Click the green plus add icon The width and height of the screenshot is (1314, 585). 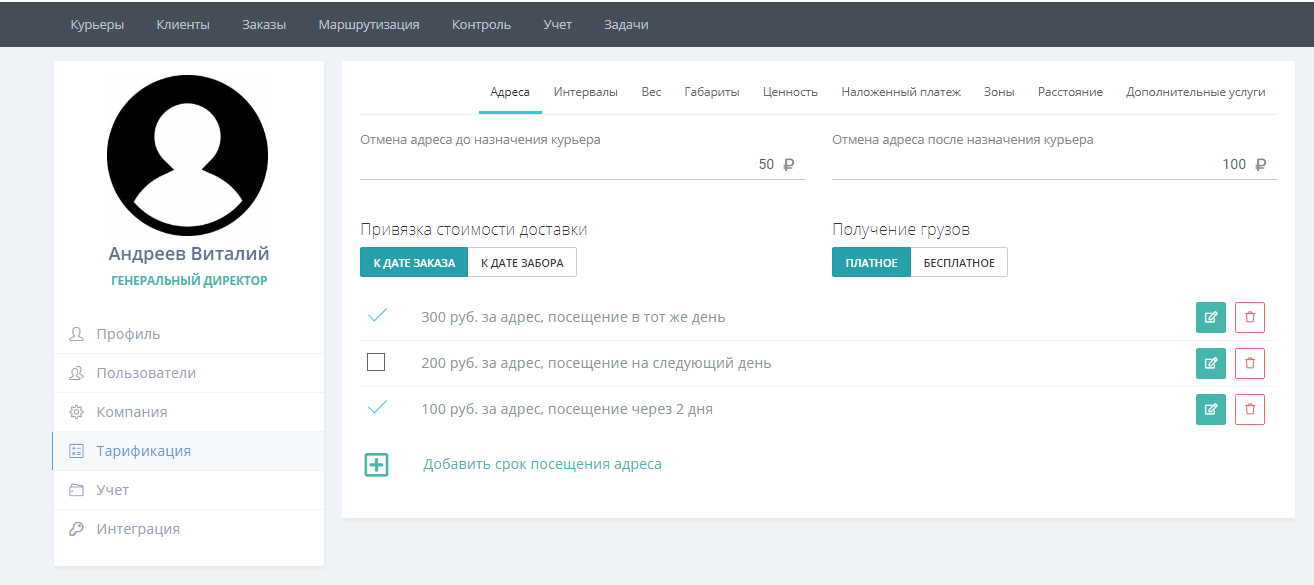point(376,464)
